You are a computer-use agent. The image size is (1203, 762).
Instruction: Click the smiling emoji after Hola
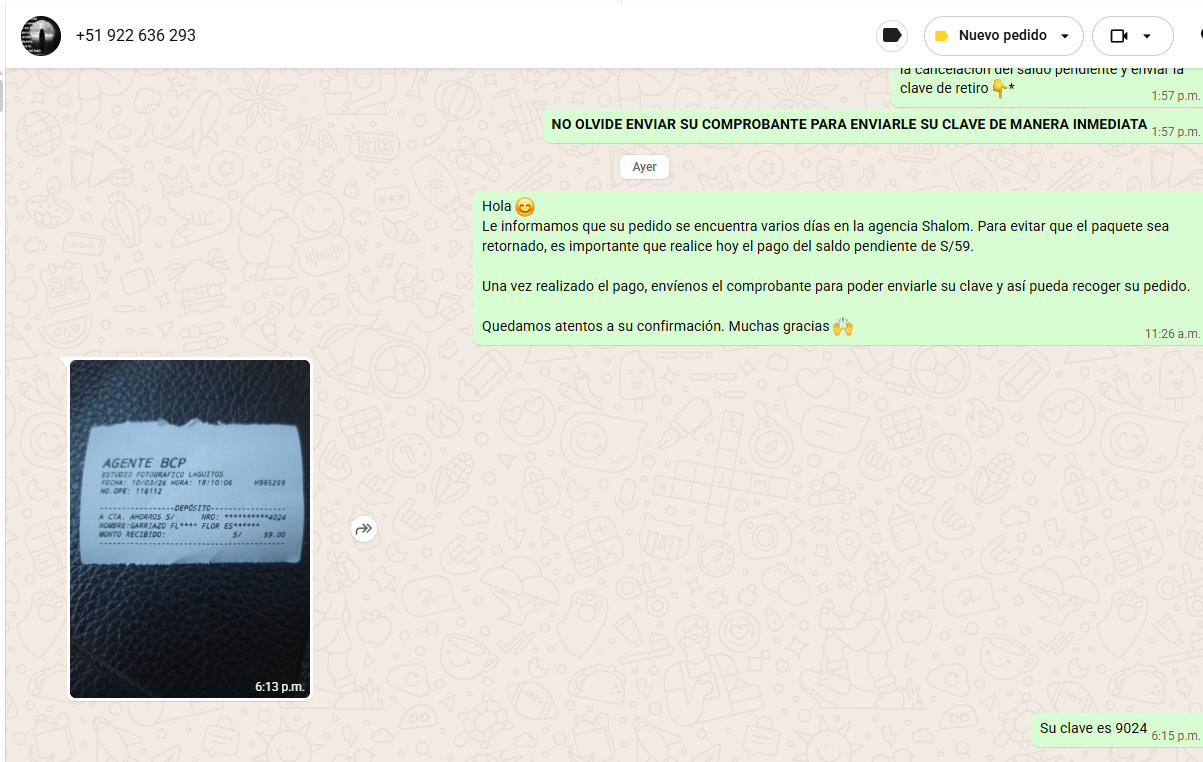525,207
